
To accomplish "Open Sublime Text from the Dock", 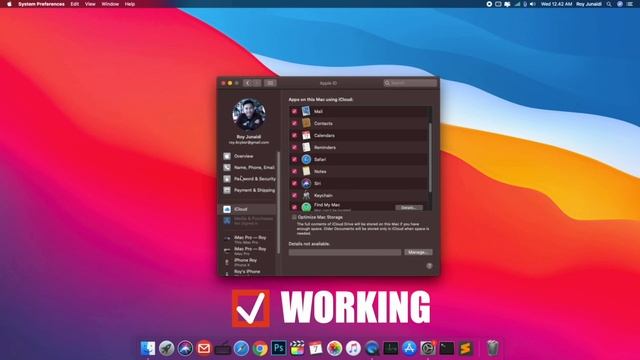I will [x=465, y=348].
